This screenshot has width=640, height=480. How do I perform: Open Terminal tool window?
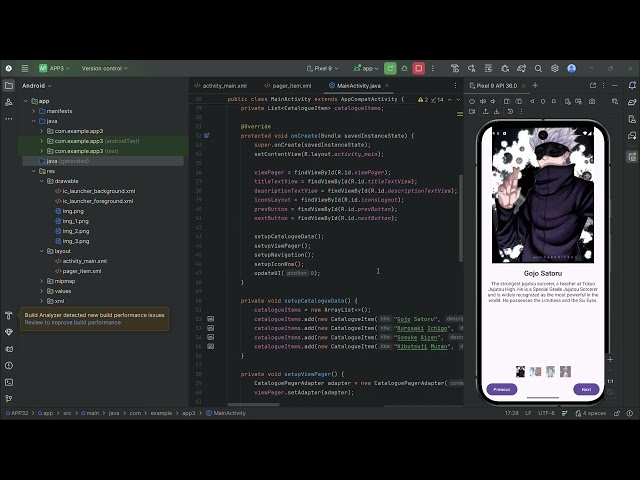(9, 382)
